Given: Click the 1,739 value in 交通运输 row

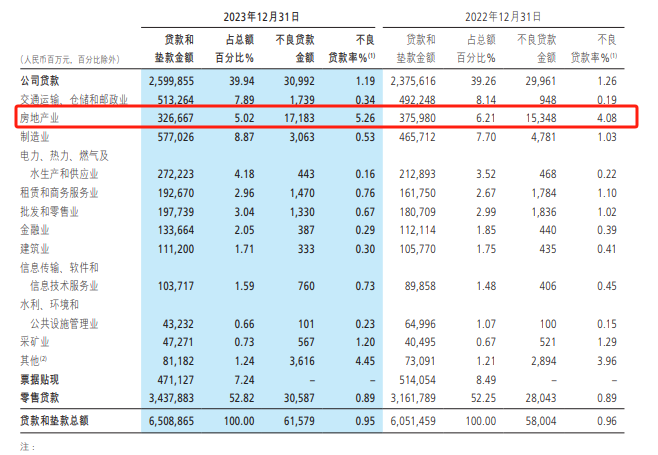Looking at the screenshot, I should [302, 100].
